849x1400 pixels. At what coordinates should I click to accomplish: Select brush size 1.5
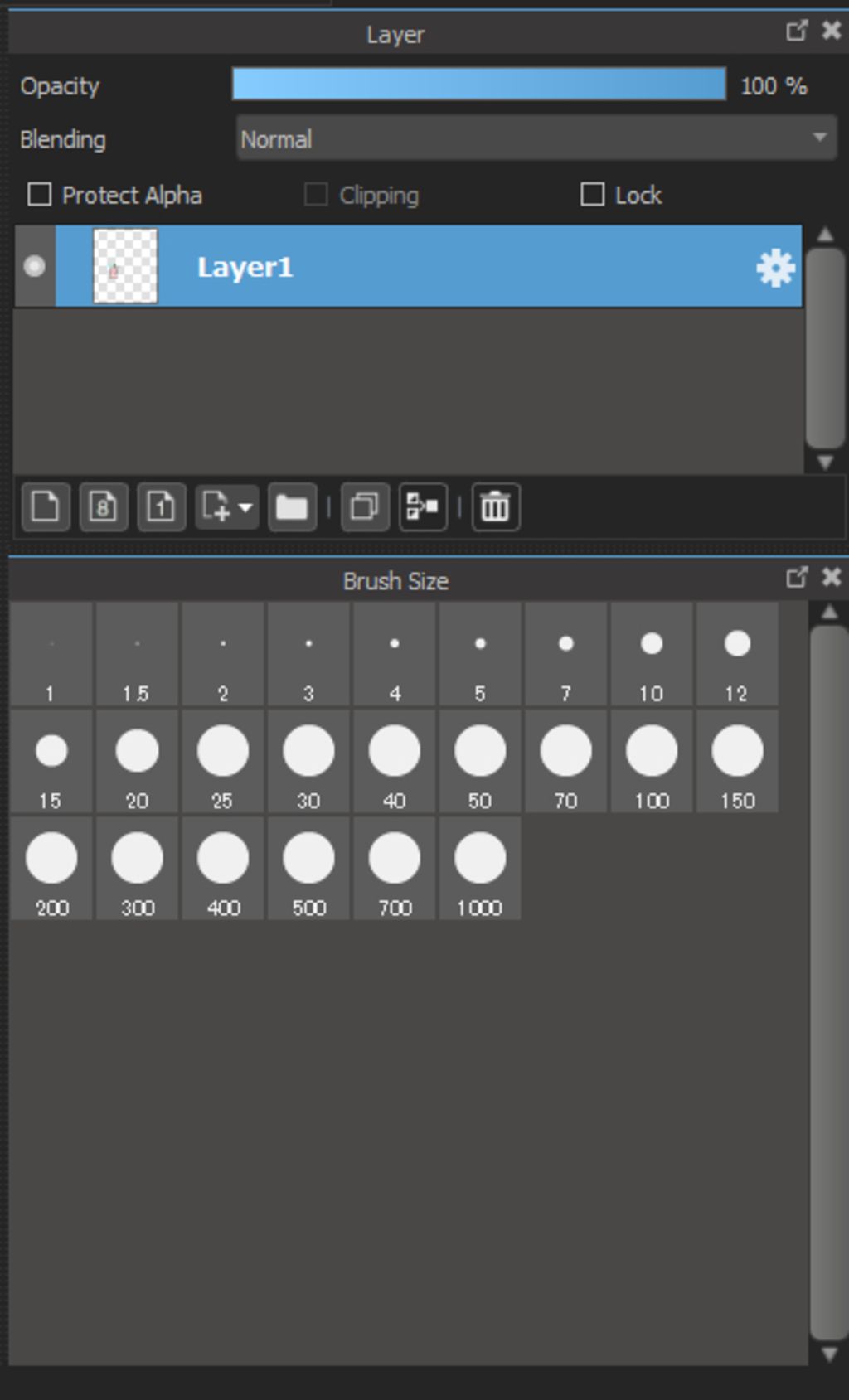click(137, 654)
